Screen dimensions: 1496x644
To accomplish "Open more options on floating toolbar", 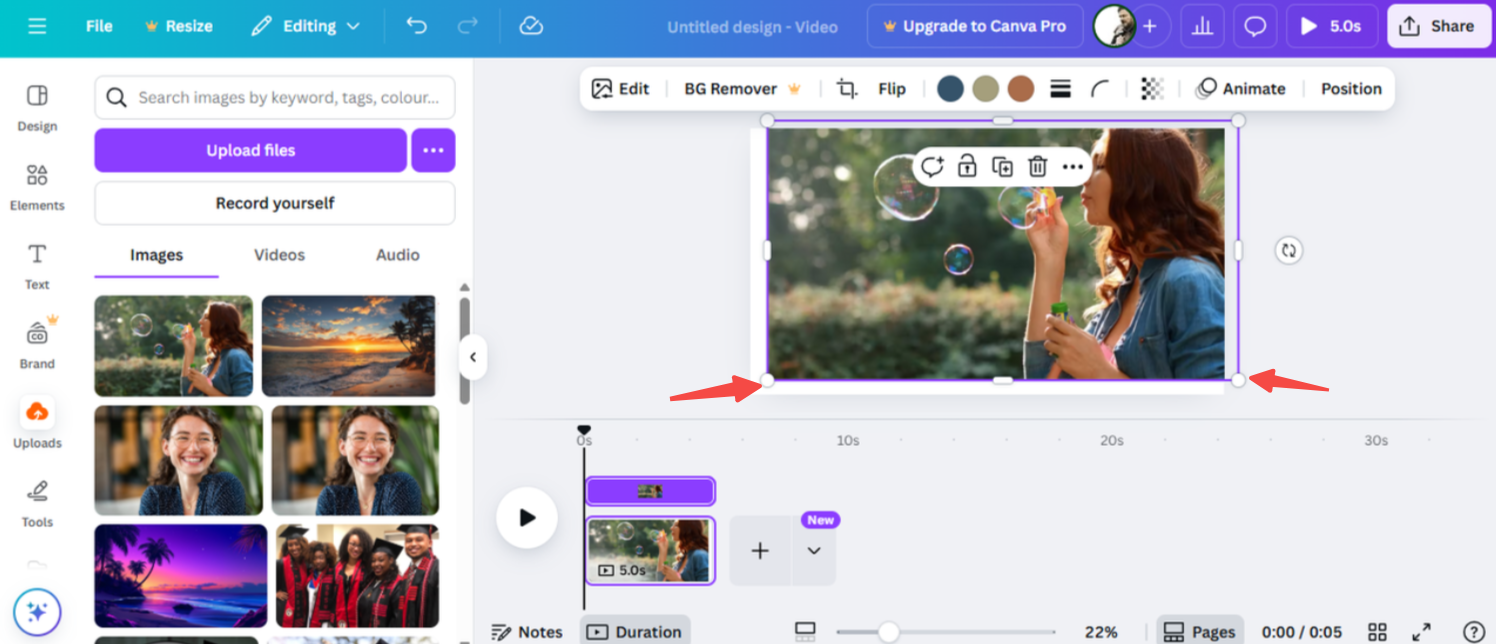I will click(1073, 166).
